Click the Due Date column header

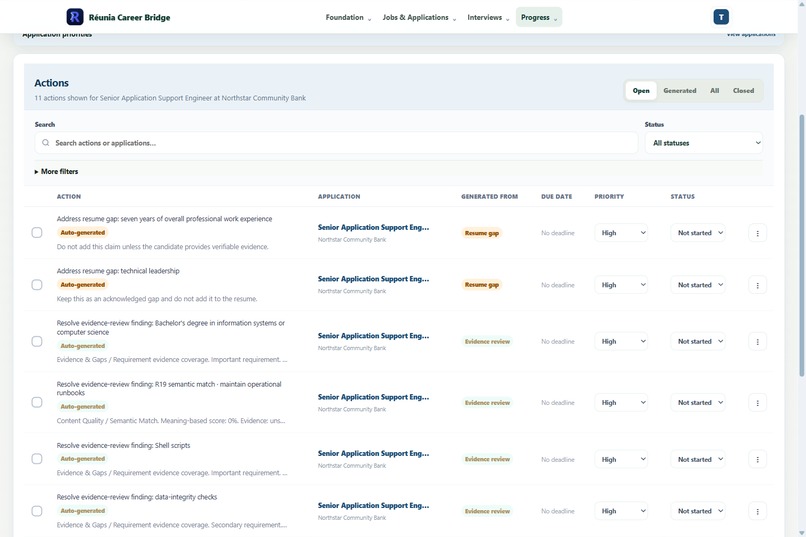click(556, 197)
